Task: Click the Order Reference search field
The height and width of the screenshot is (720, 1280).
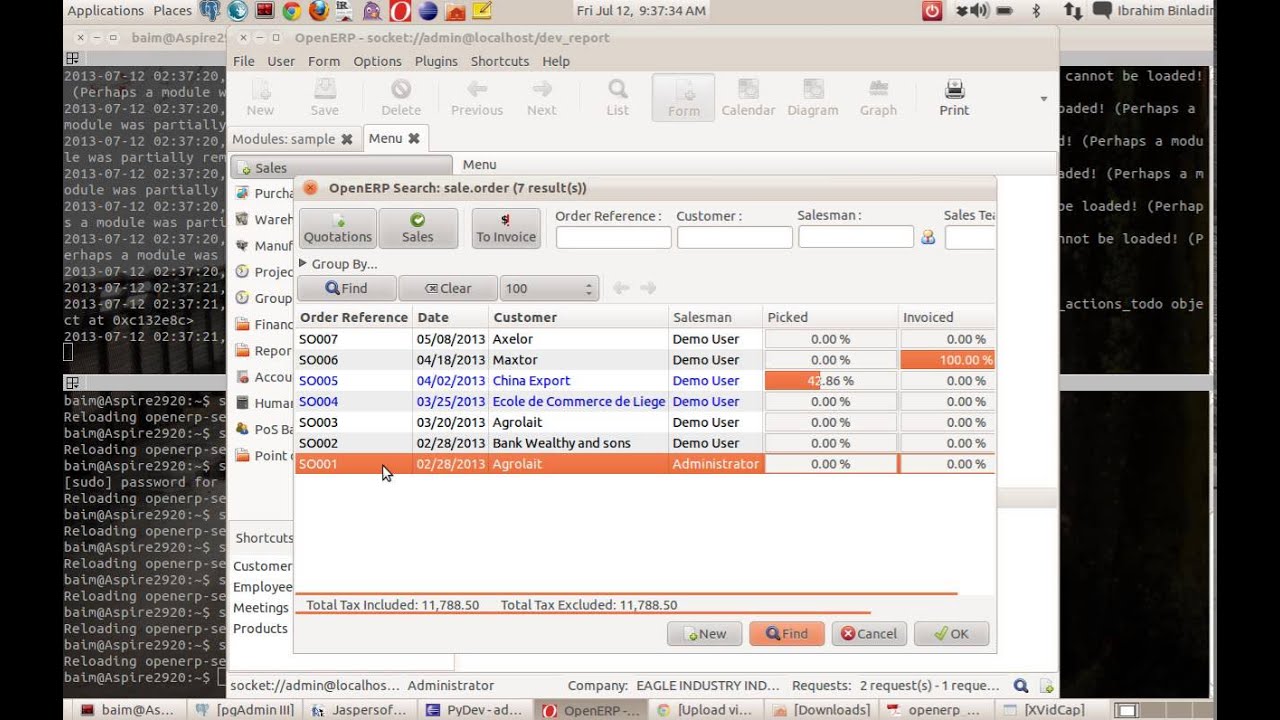Action: coord(613,237)
